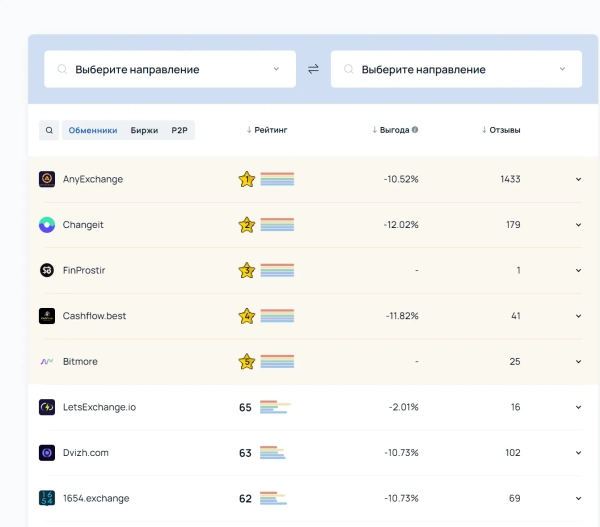Image resolution: width=600 pixels, height=527 pixels.
Task: Click the 102 reviews count for Dvizh.com
Action: coord(513,452)
